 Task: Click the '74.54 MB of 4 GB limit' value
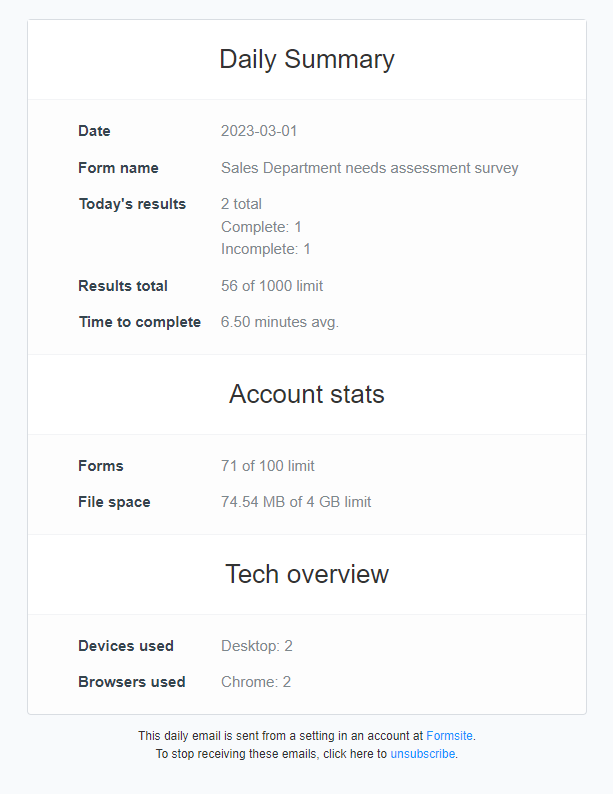(x=296, y=502)
